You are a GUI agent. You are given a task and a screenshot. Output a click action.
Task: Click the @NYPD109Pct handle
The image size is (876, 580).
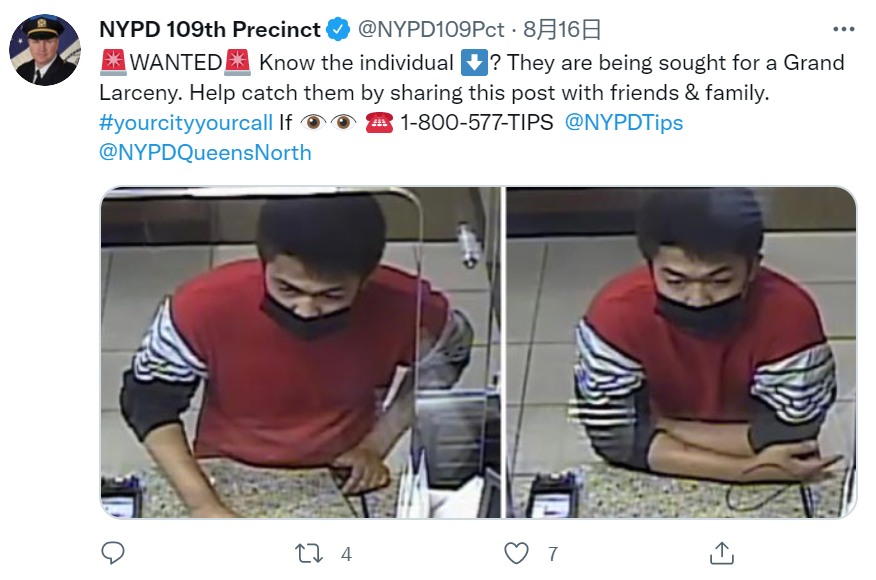431,30
